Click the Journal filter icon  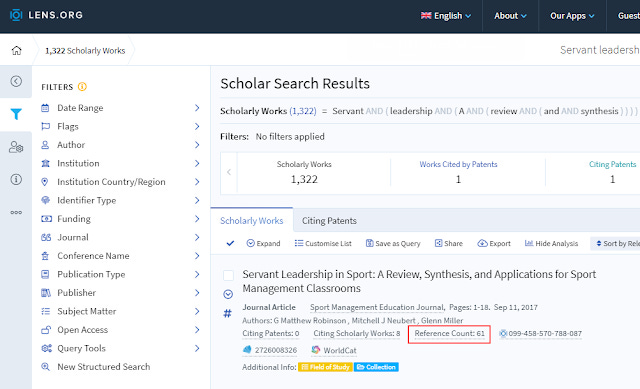46,237
